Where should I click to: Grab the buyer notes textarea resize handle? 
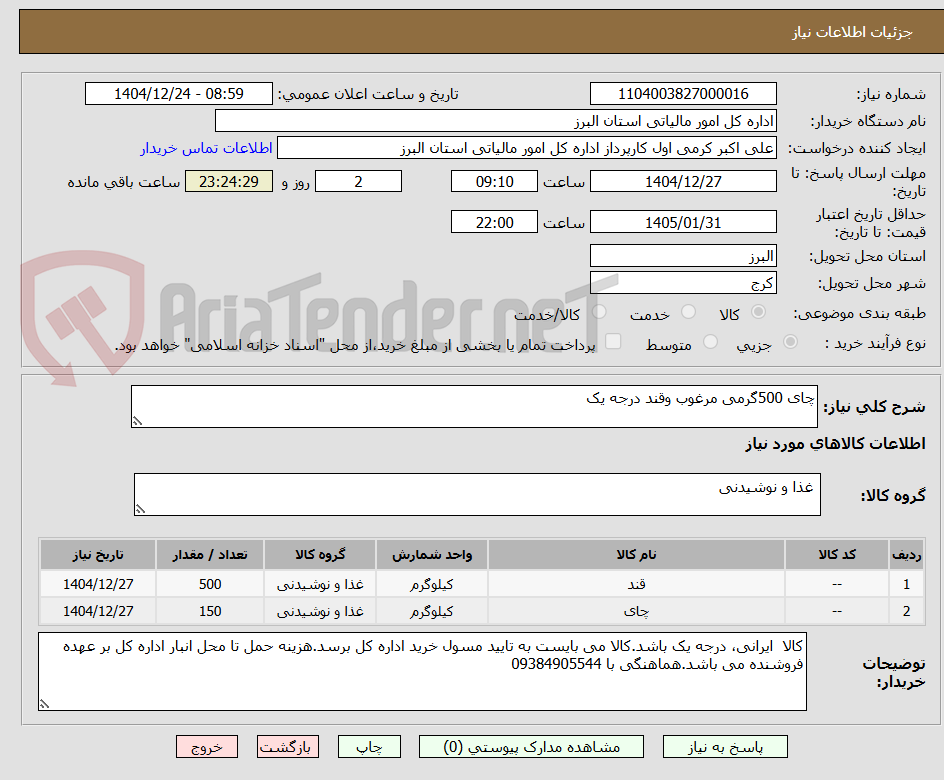pyautogui.click(x=44, y=704)
